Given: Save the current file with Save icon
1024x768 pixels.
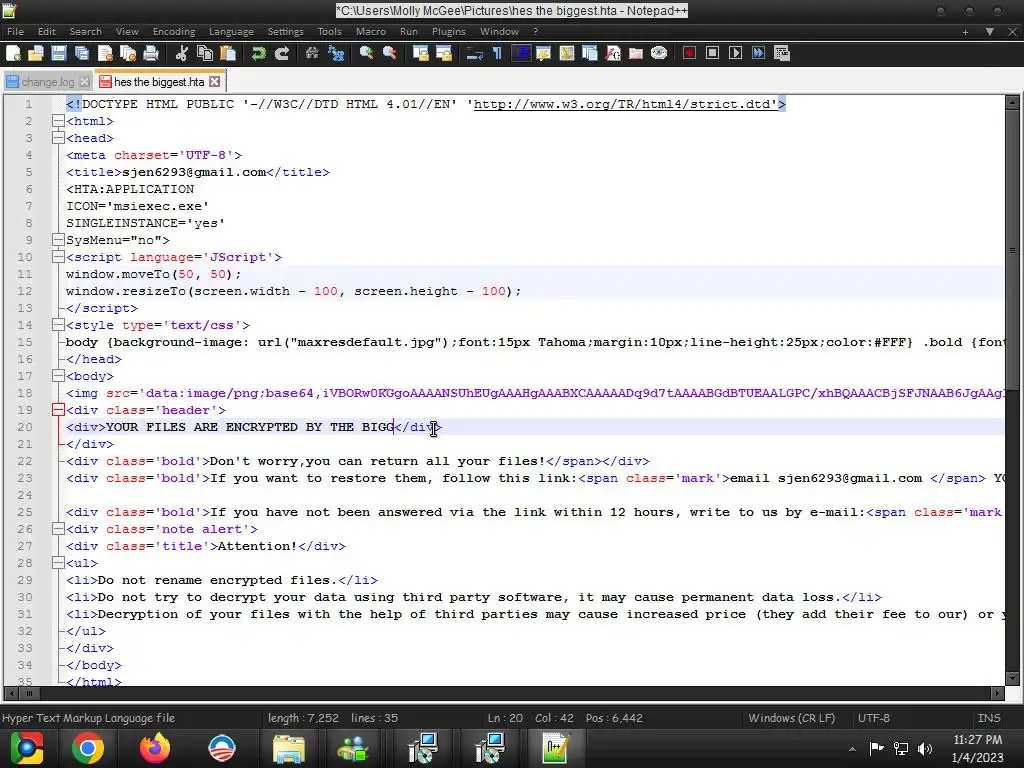Looking at the screenshot, I should click(x=59, y=54).
